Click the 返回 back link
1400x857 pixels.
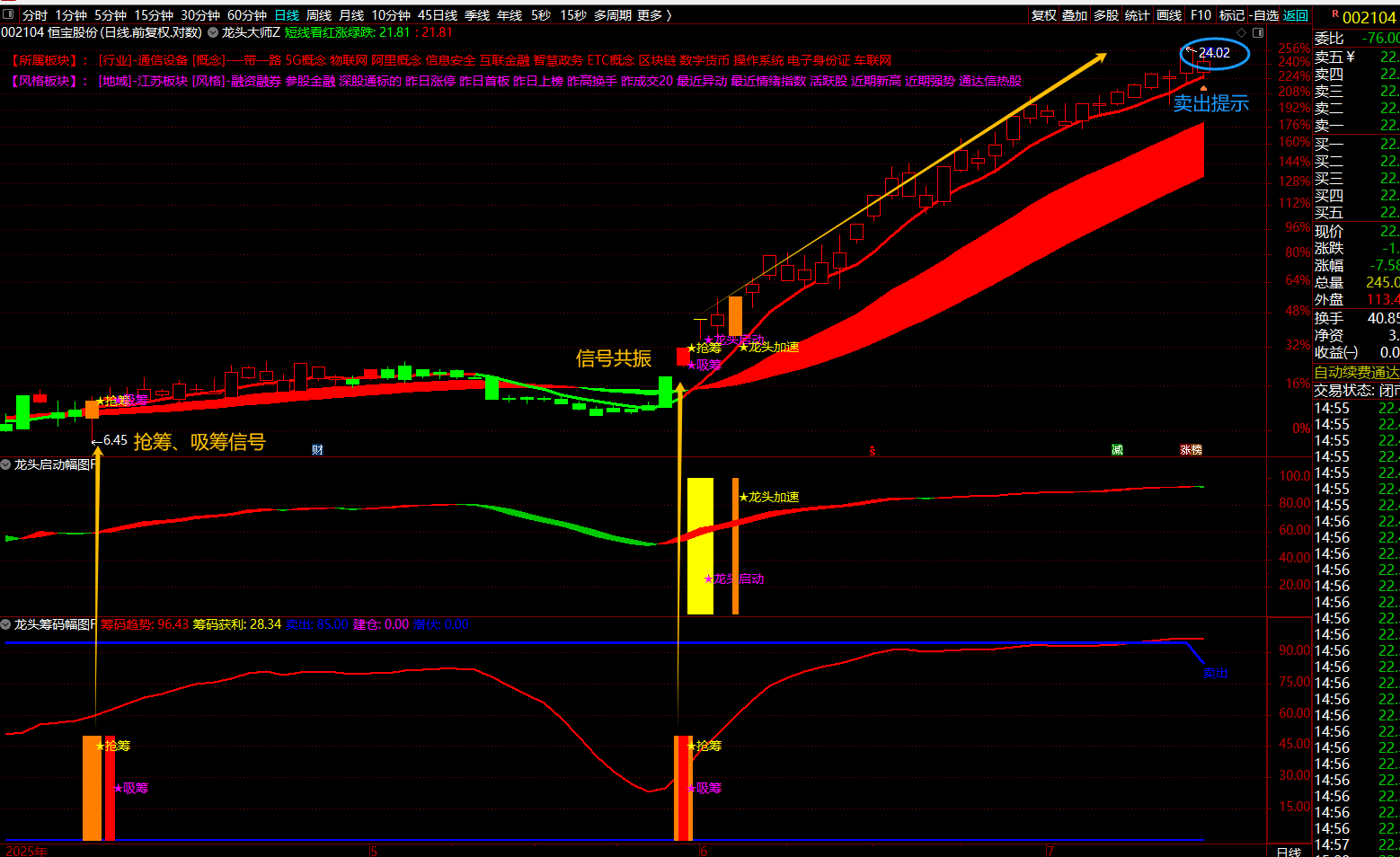[1296, 15]
